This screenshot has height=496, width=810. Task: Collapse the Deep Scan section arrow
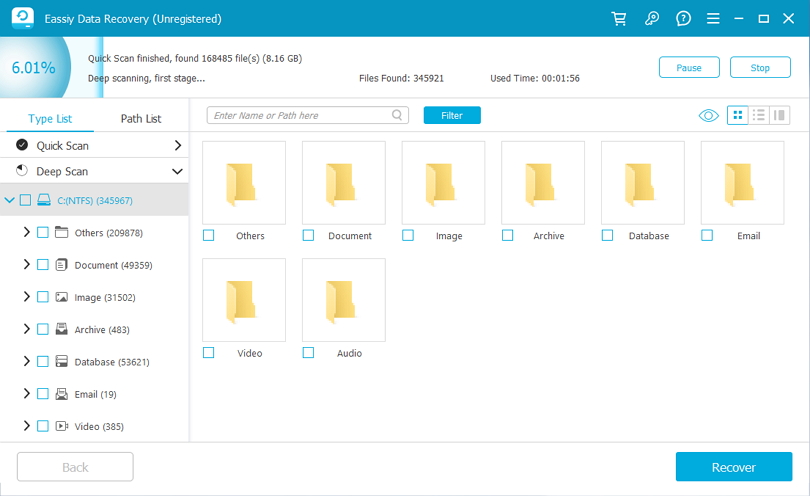(x=177, y=172)
